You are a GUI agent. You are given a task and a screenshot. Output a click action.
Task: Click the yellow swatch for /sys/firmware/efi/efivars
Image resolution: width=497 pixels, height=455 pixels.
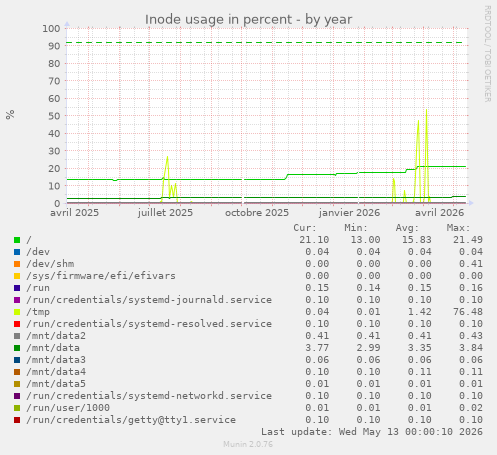(x=17, y=276)
